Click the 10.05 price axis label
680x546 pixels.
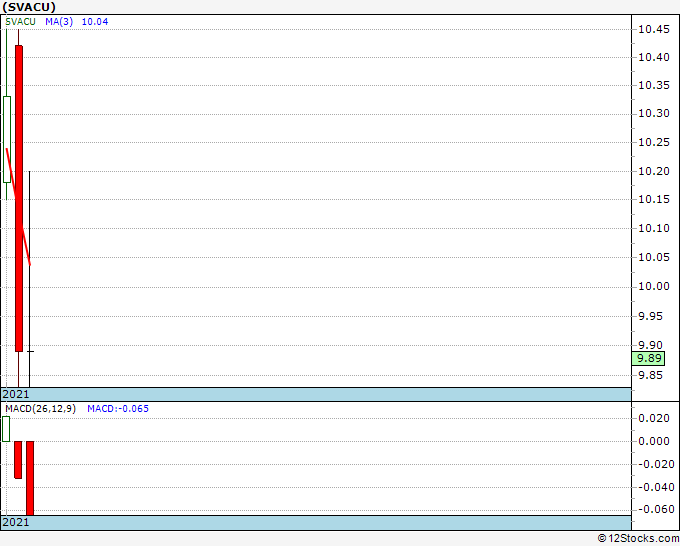pos(654,258)
